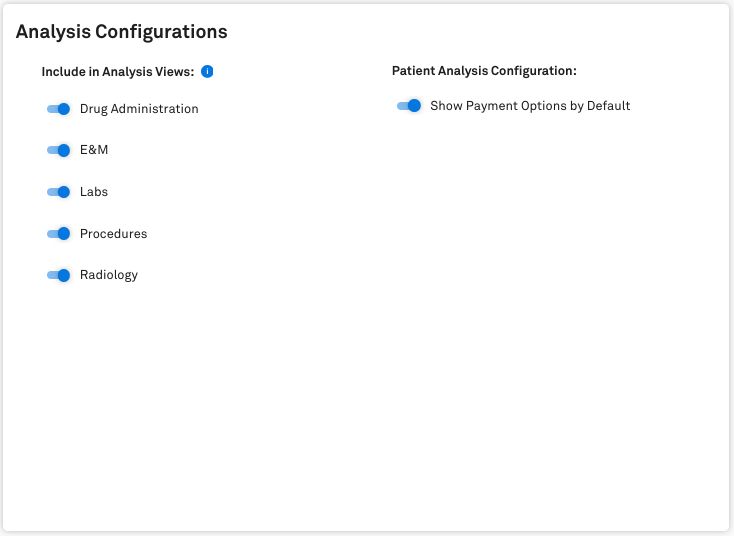The height and width of the screenshot is (536, 734).
Task: Click the Show Payment Options by Default label
Action: click(530, 106)
